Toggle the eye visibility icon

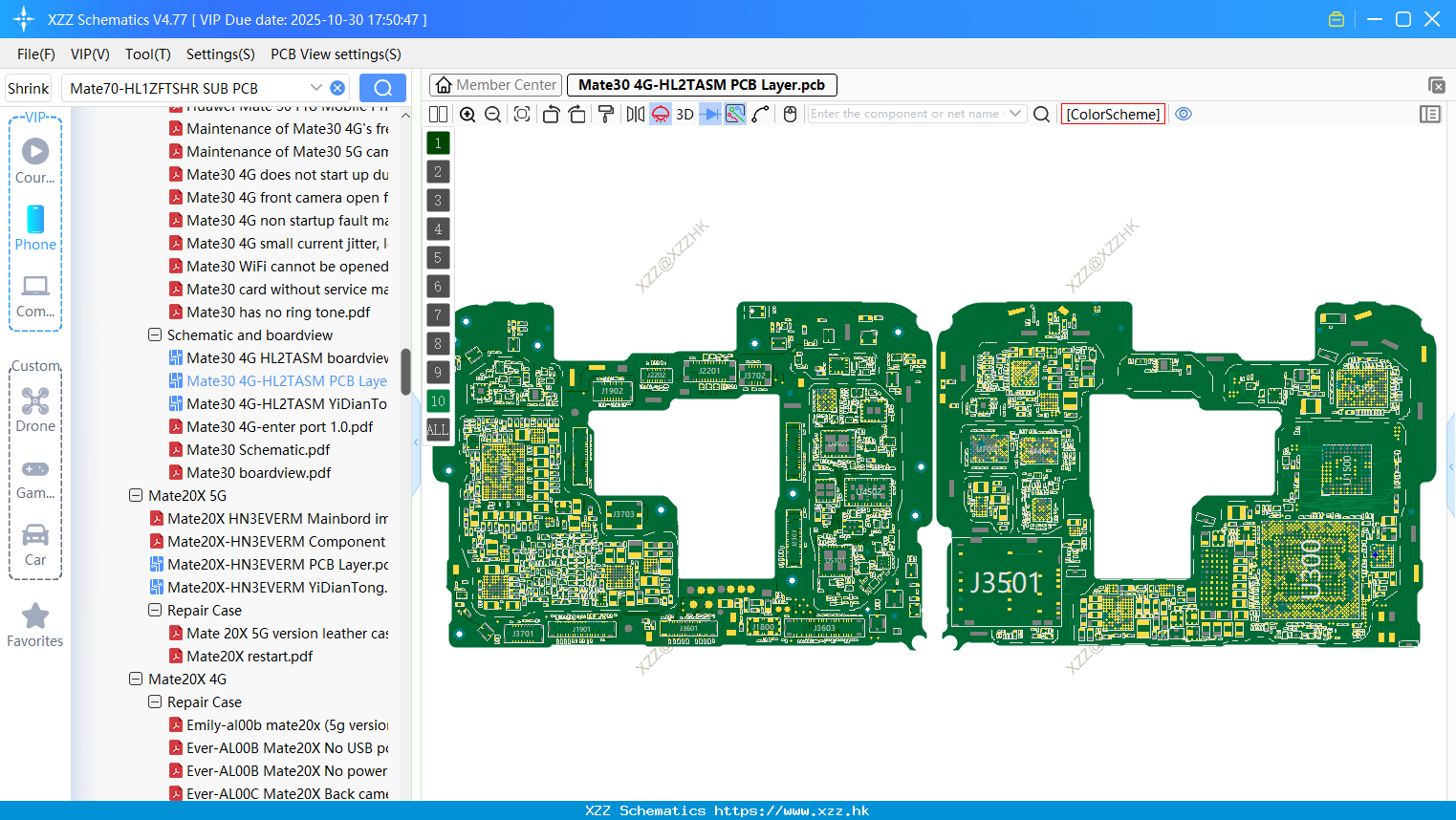[1184, 114]
